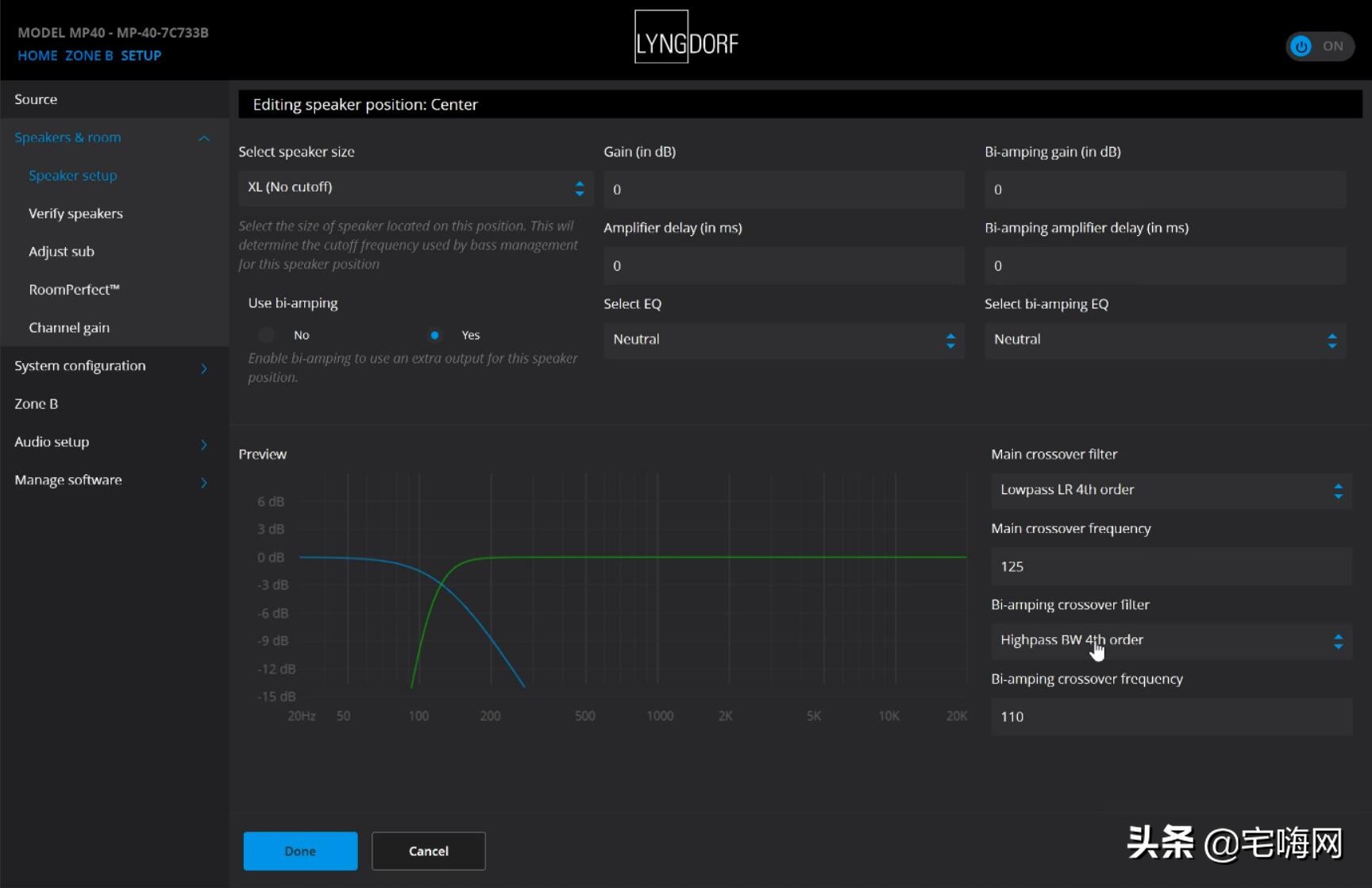Click the Main crossover frequency field
The height and width of the screenshot is (888, 1372).
(1170, 566)
